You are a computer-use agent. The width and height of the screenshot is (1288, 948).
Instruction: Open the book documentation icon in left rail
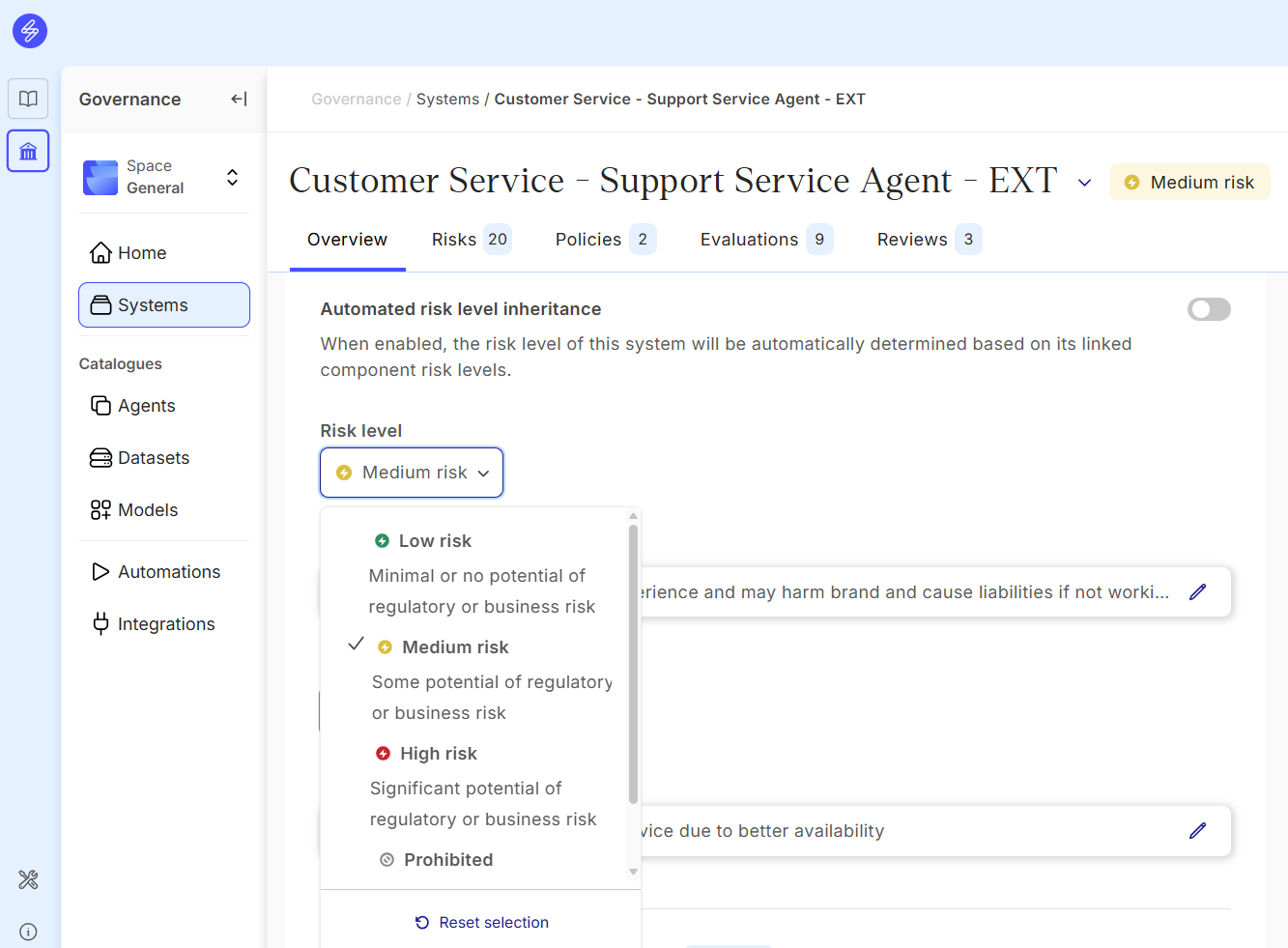pyautogui.click(x=28, y=99)
